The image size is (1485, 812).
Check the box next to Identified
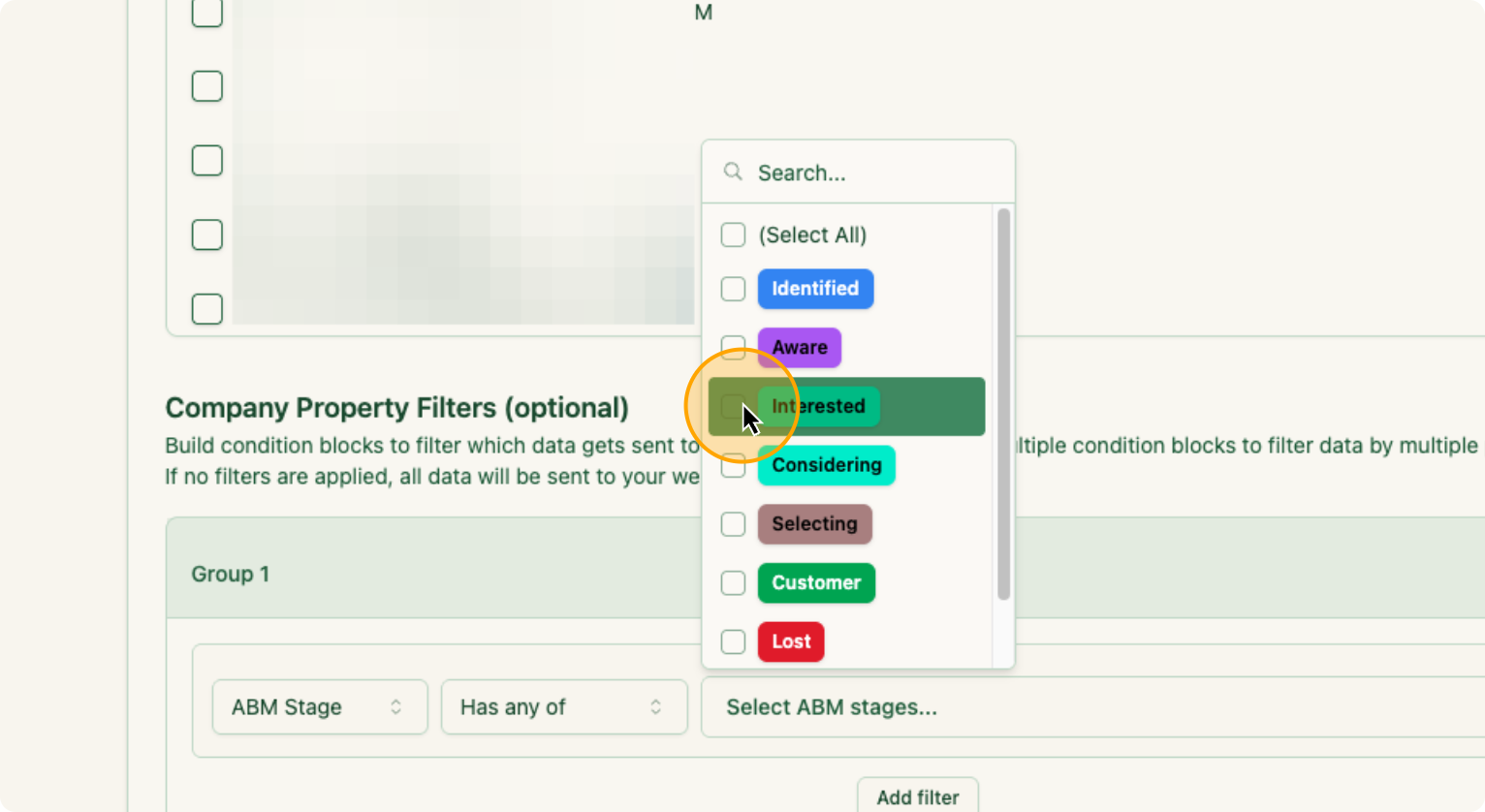point(733,289)
